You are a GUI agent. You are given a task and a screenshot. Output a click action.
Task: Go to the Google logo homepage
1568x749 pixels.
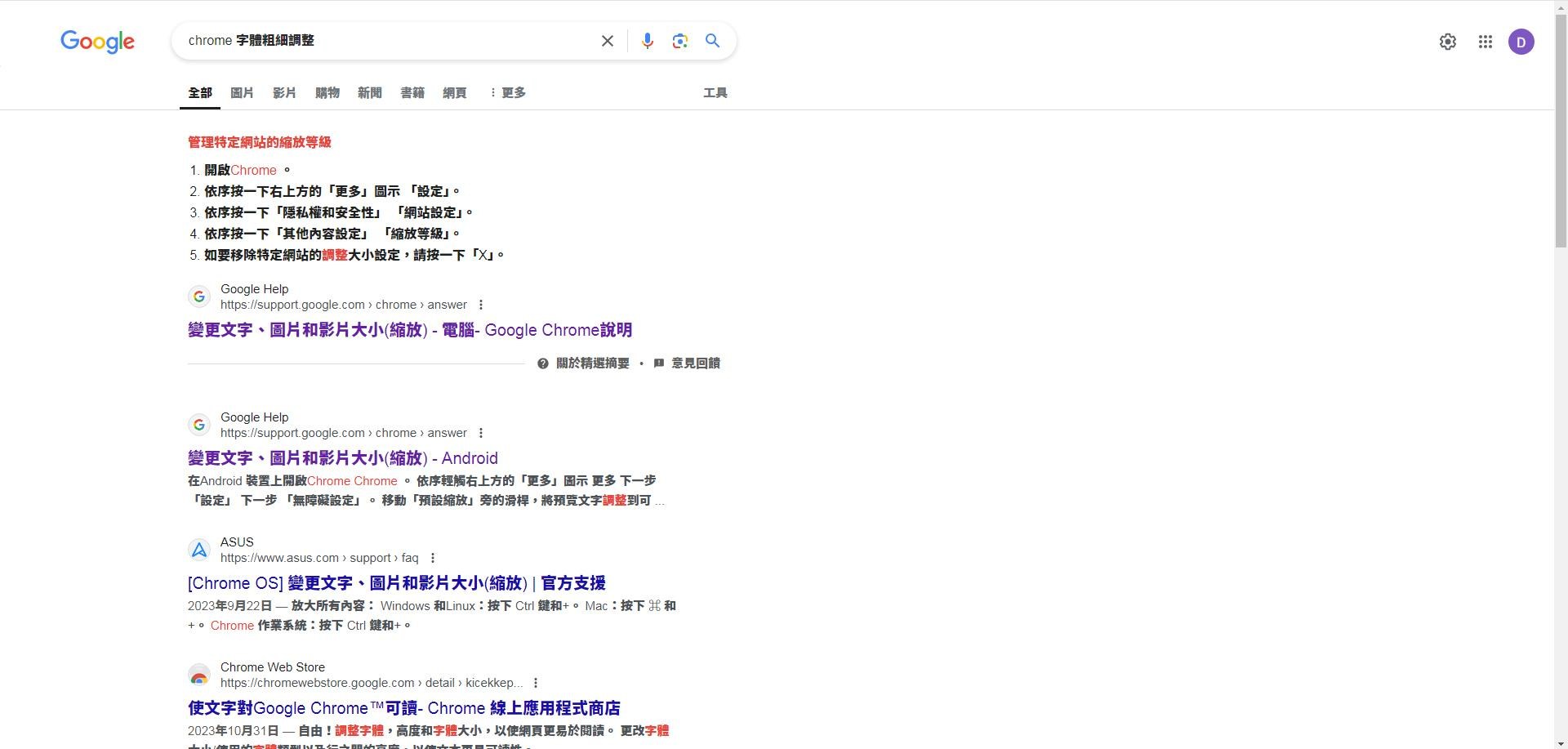tap(97, 42)
